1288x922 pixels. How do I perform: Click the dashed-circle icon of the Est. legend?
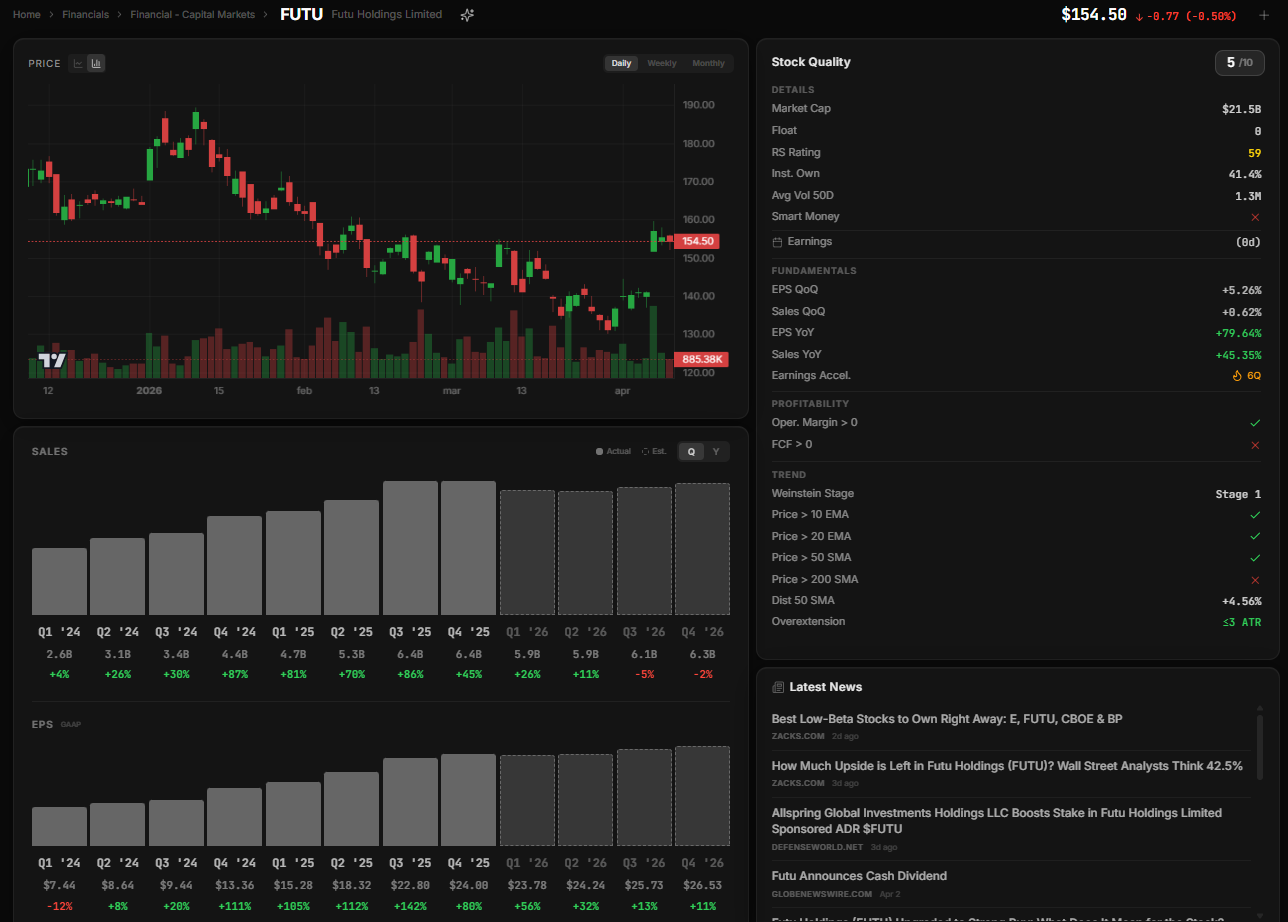[x=645, y=452]
